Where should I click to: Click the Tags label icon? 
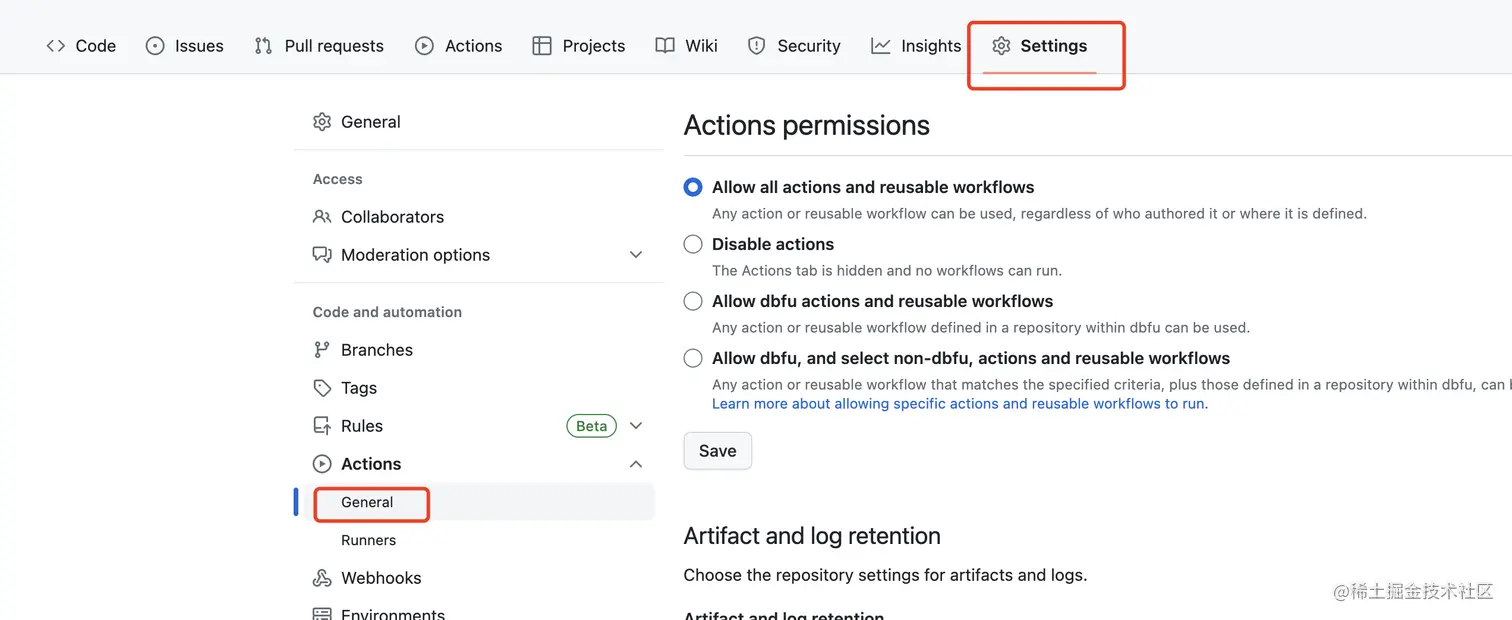(x=322, y=388)
